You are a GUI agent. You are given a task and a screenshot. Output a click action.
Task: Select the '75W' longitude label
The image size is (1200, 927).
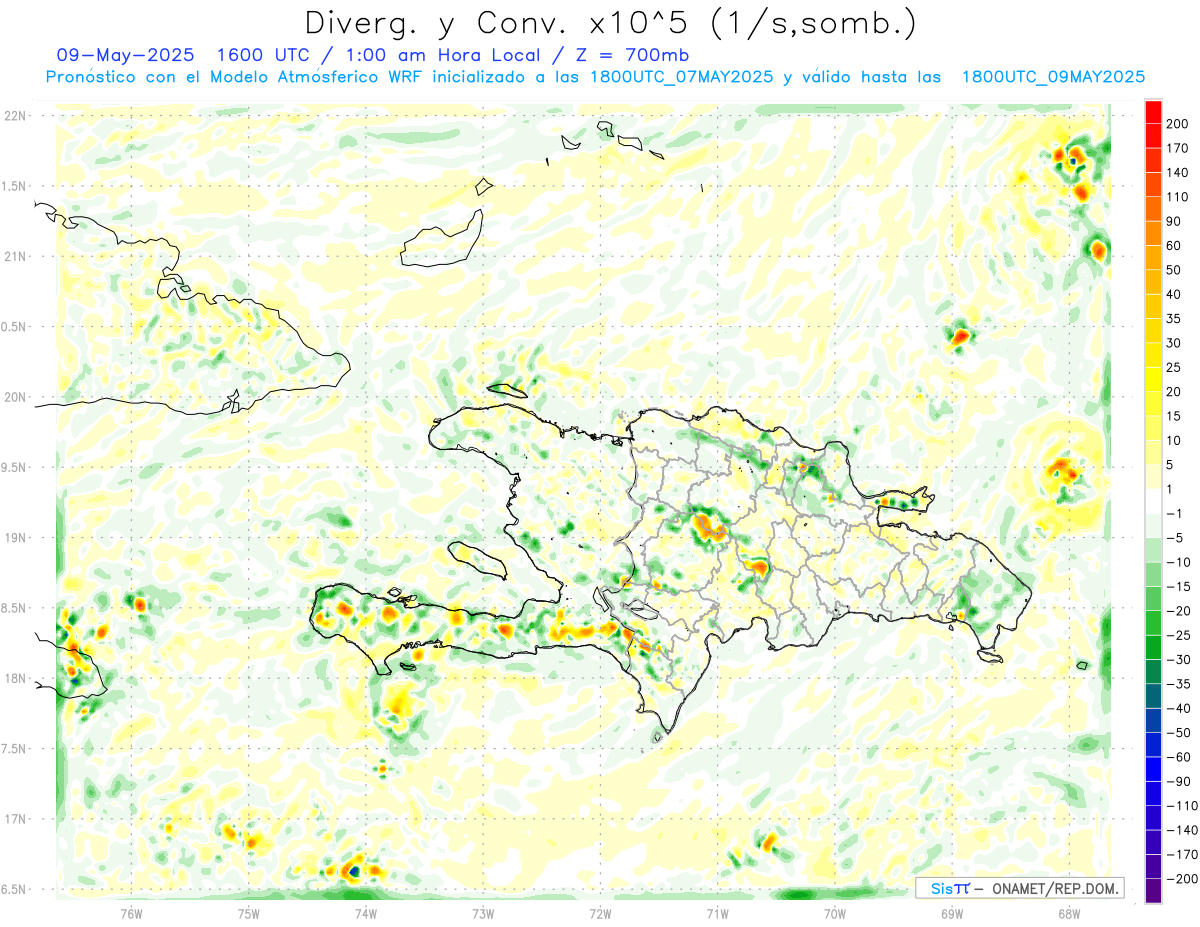point(249,913)
